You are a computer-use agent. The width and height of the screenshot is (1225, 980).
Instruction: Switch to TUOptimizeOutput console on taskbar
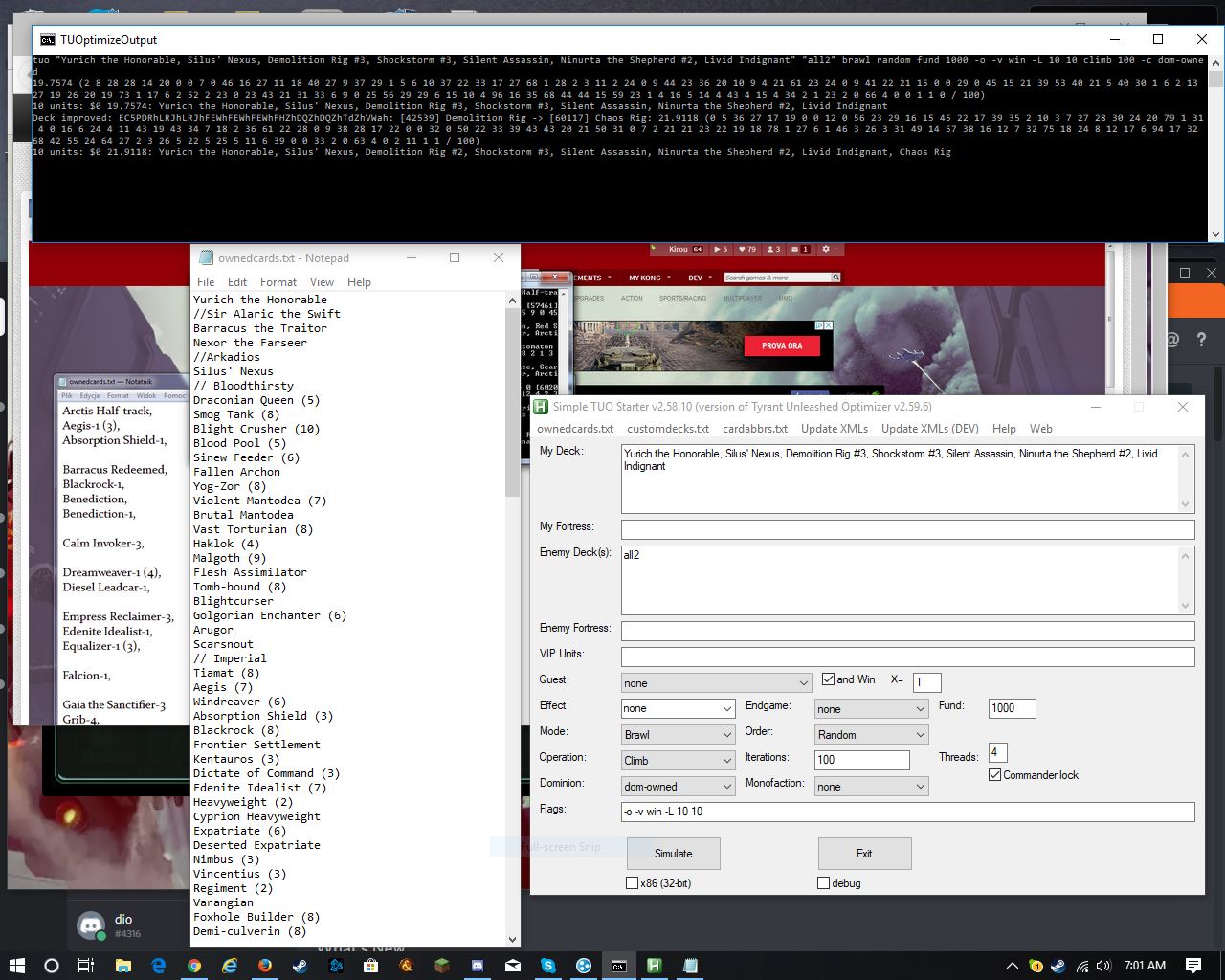[x=619, y=966]
